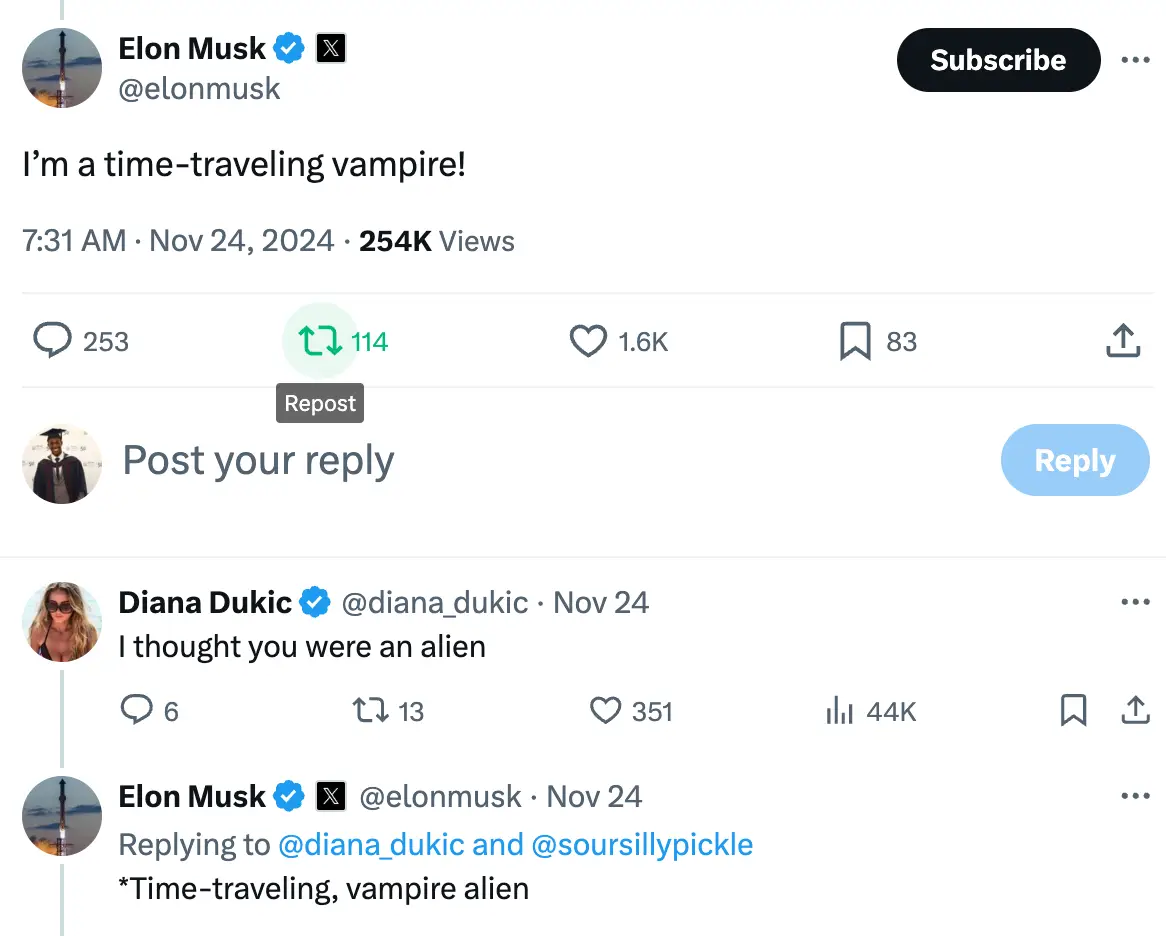Image resolution: width=1166 pixels, height=936 pixels.
Task: Open more options on Diana's reply
Action: (x=1136, y=601)
